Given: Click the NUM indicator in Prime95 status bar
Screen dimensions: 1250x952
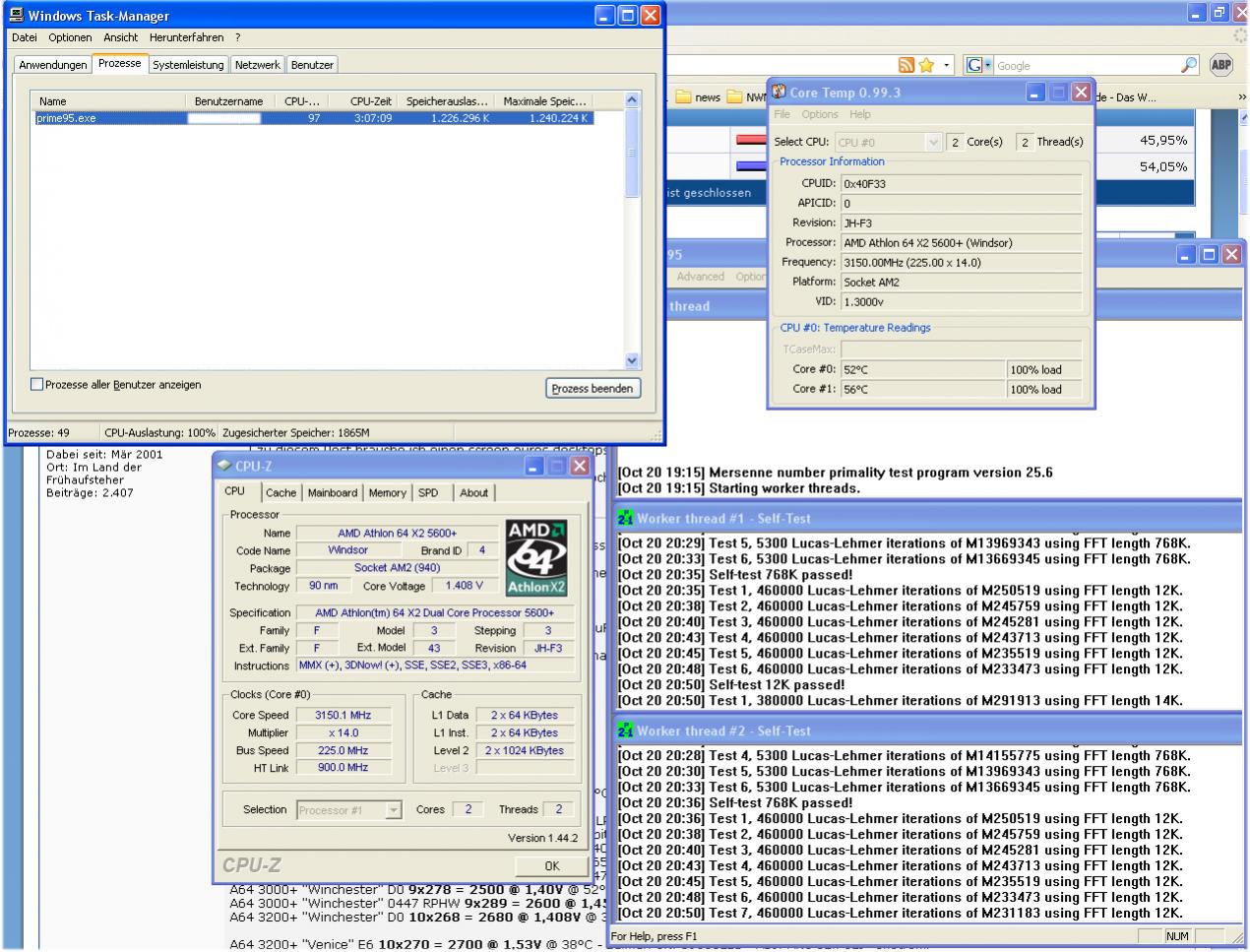Looking at the screenshot, I should (1177, 936).
